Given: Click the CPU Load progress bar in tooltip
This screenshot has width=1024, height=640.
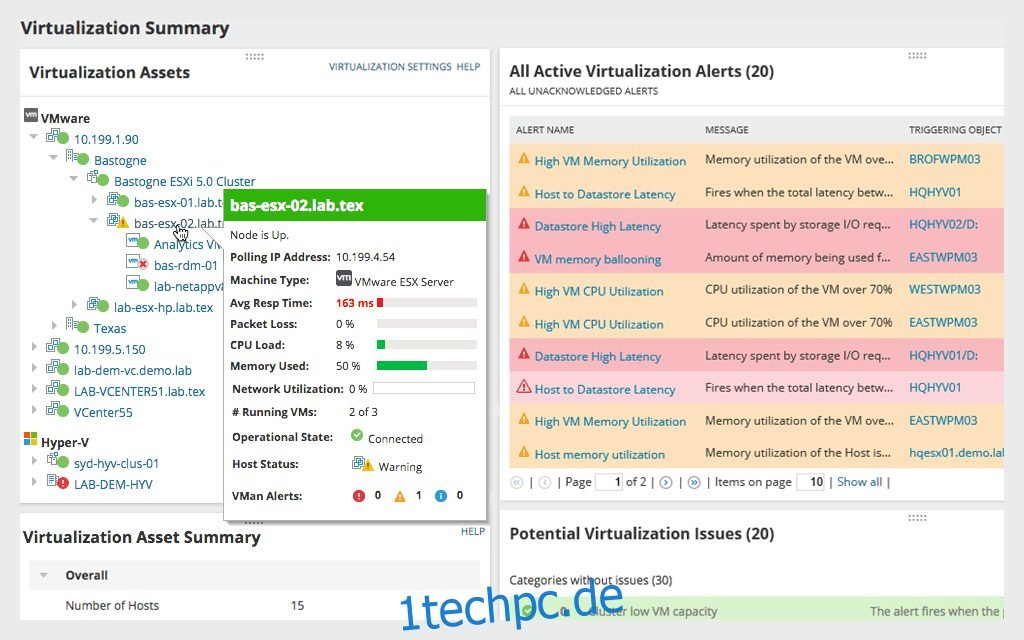Looking at the screenshot, I should click(x=426, y=345).
